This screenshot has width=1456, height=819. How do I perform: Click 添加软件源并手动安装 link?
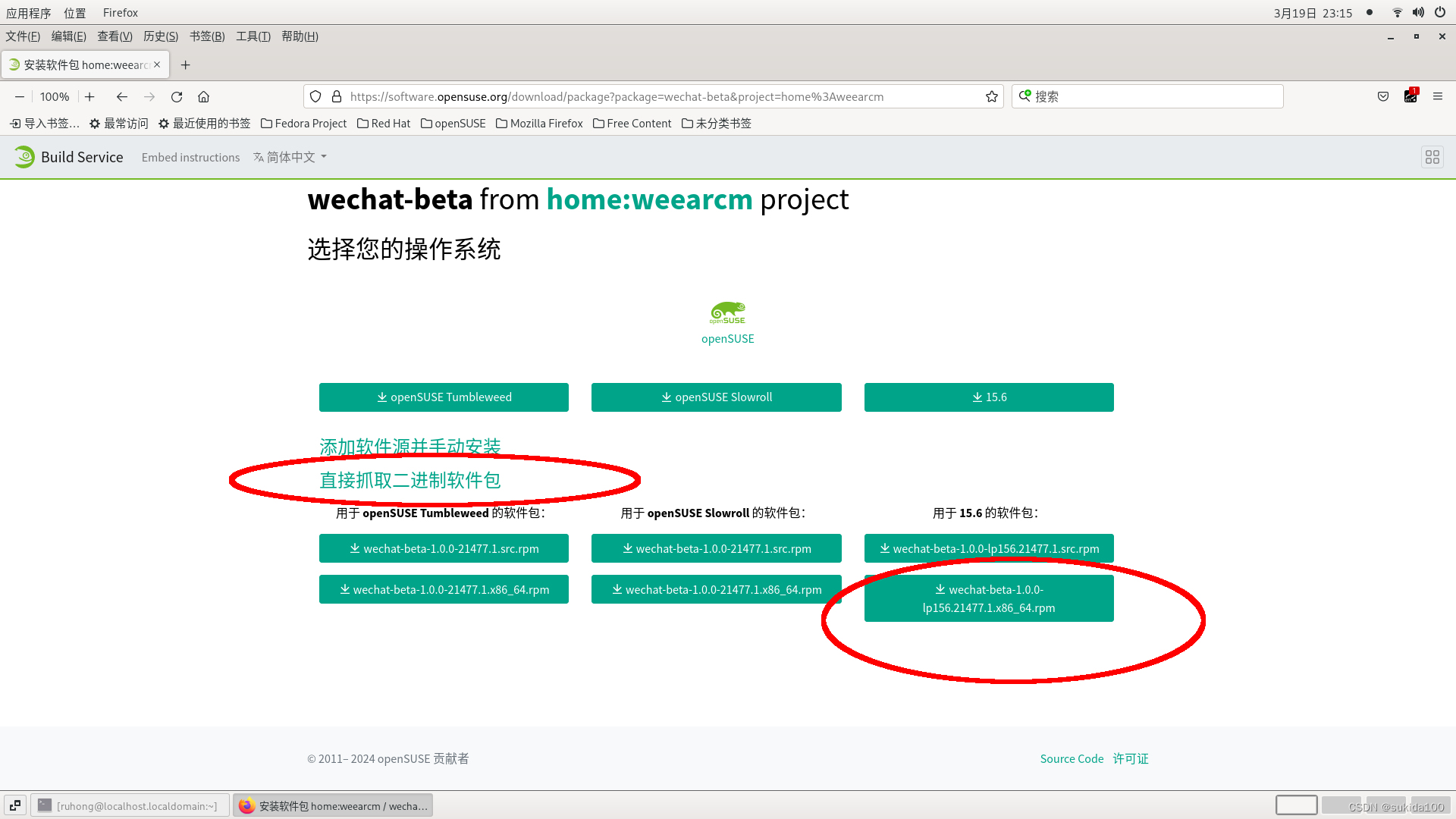(410, 446)
